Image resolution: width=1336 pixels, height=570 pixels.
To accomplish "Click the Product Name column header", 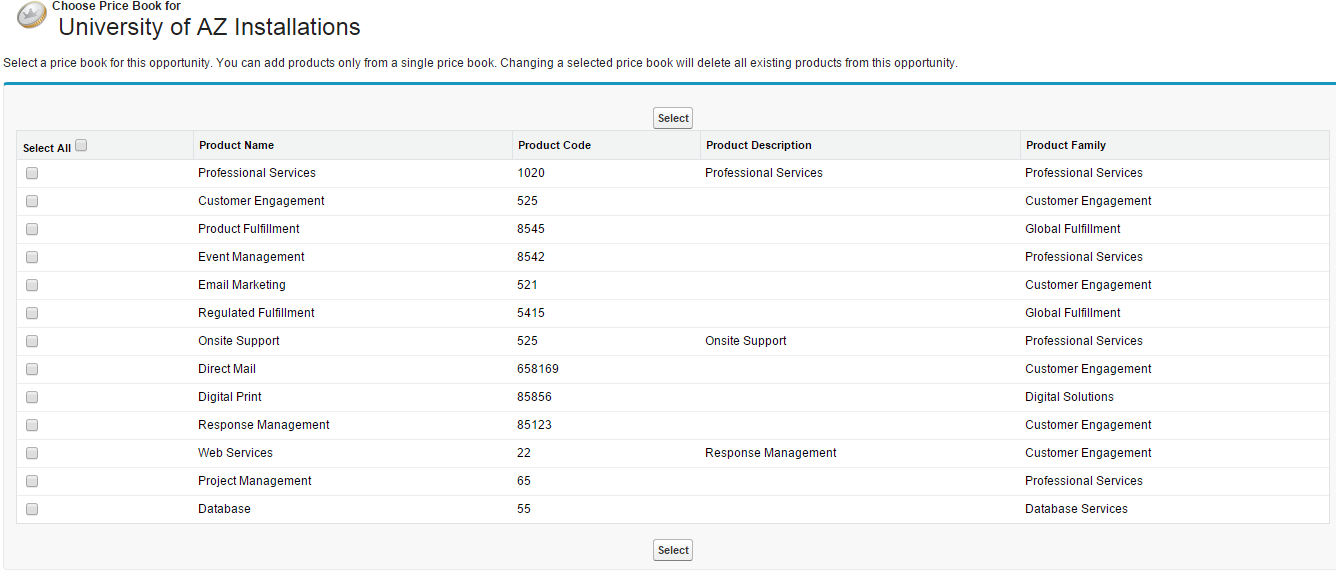I will pos(236,145).
